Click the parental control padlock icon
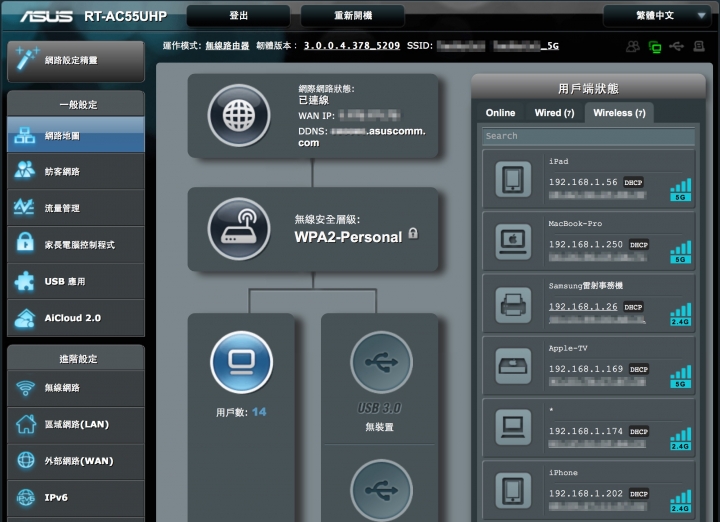 point(25,242)
